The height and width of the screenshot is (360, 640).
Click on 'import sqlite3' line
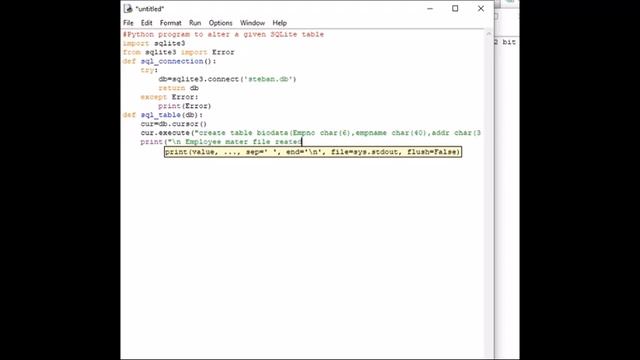coord(154,43)
